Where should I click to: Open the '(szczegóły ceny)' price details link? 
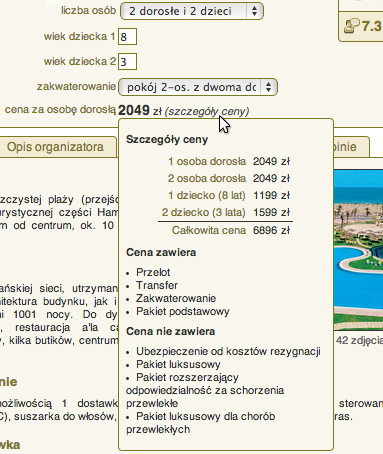tap(207, 111)
